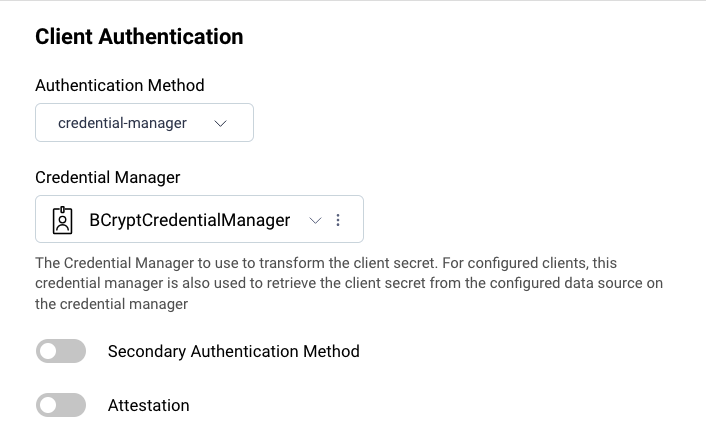Click the Credential Manager help description
Image resolution: width=706 pixels, height=445 pixels.
coord(349,283)
